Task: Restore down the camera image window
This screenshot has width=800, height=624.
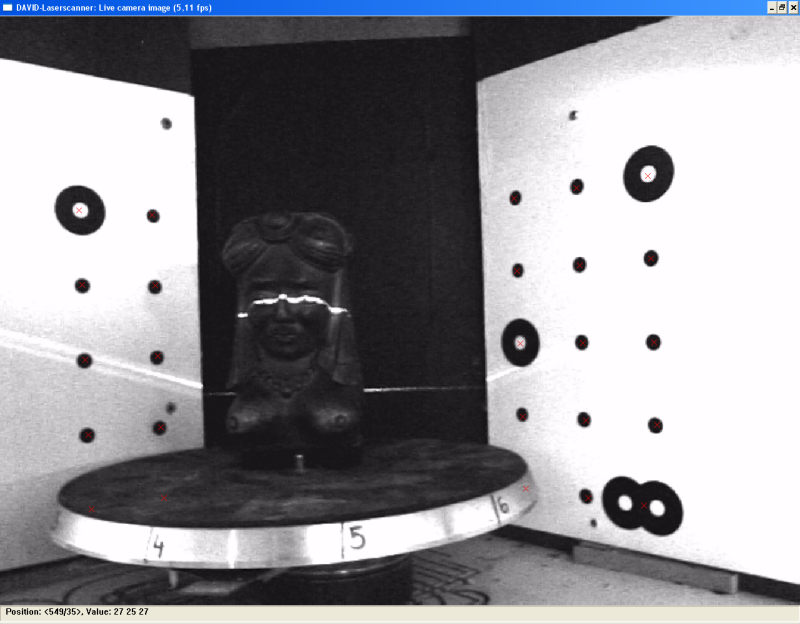Action: tap(782, 7)
